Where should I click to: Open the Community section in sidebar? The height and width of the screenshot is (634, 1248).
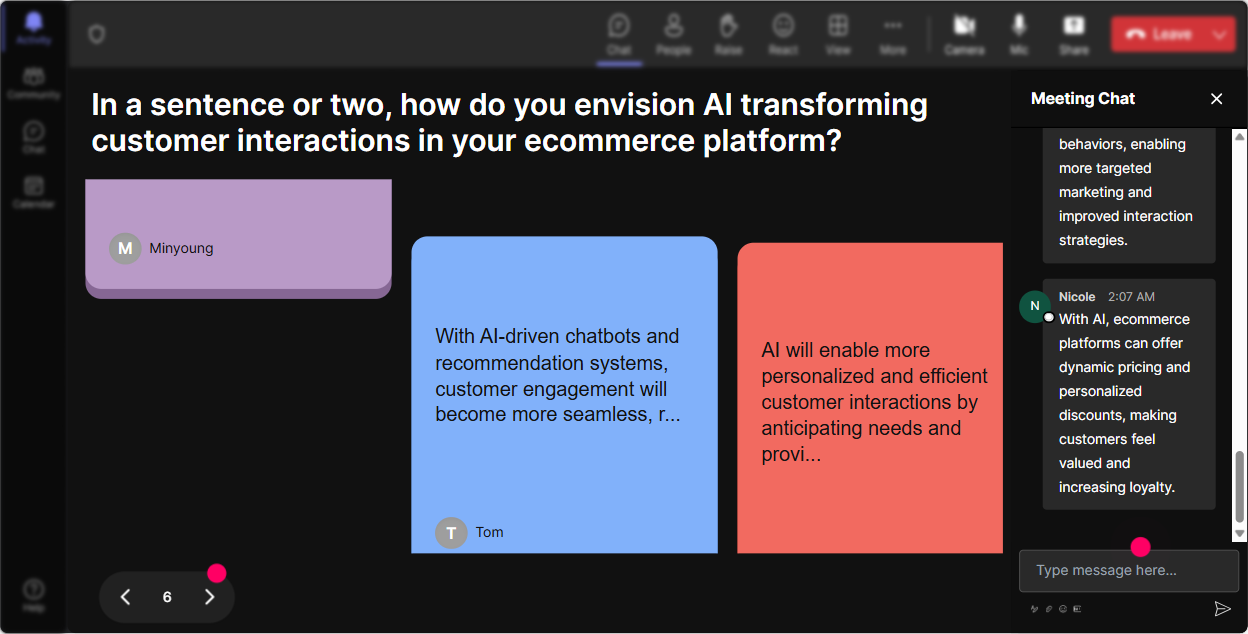tap(34, 83)
